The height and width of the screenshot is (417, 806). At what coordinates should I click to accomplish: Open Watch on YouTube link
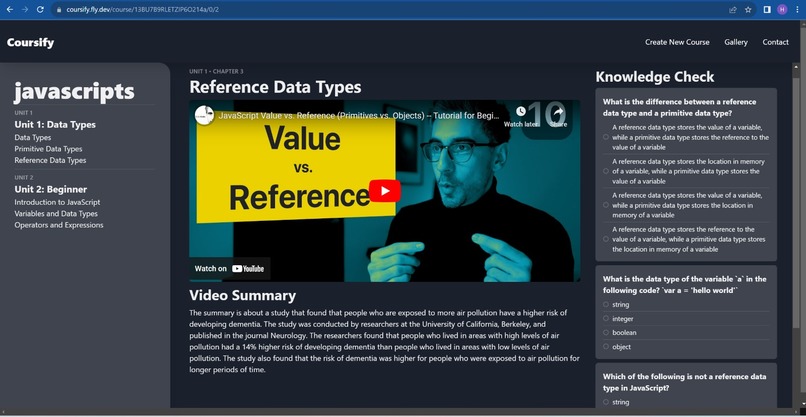[x=229, y=268]
